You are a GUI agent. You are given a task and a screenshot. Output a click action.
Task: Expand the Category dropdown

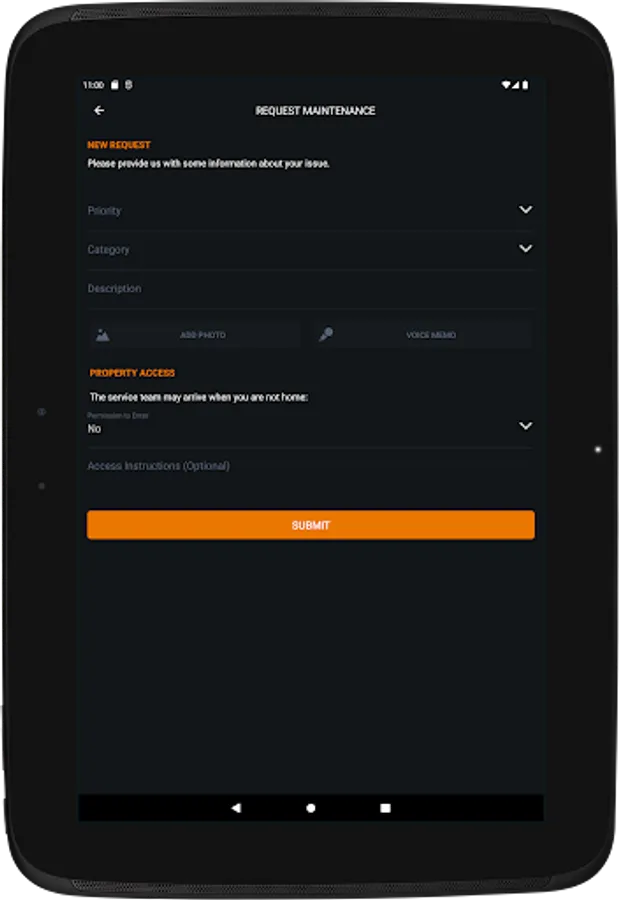tap(310, 249)
